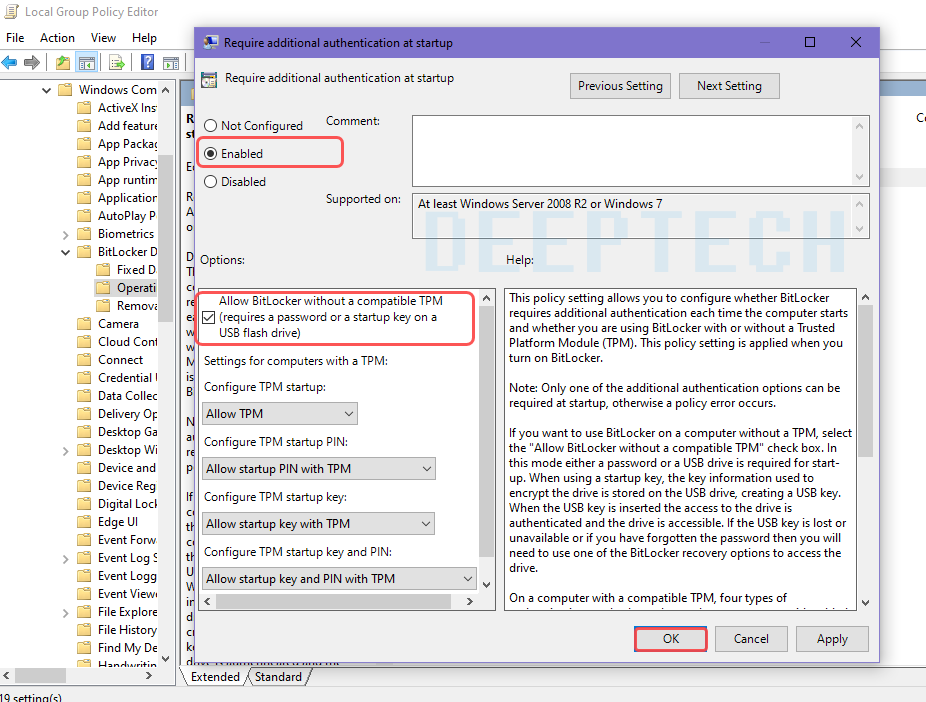Viewport: 926px width, 702px height.
Task: Open the View menu
Action: [x=103, y=38]
